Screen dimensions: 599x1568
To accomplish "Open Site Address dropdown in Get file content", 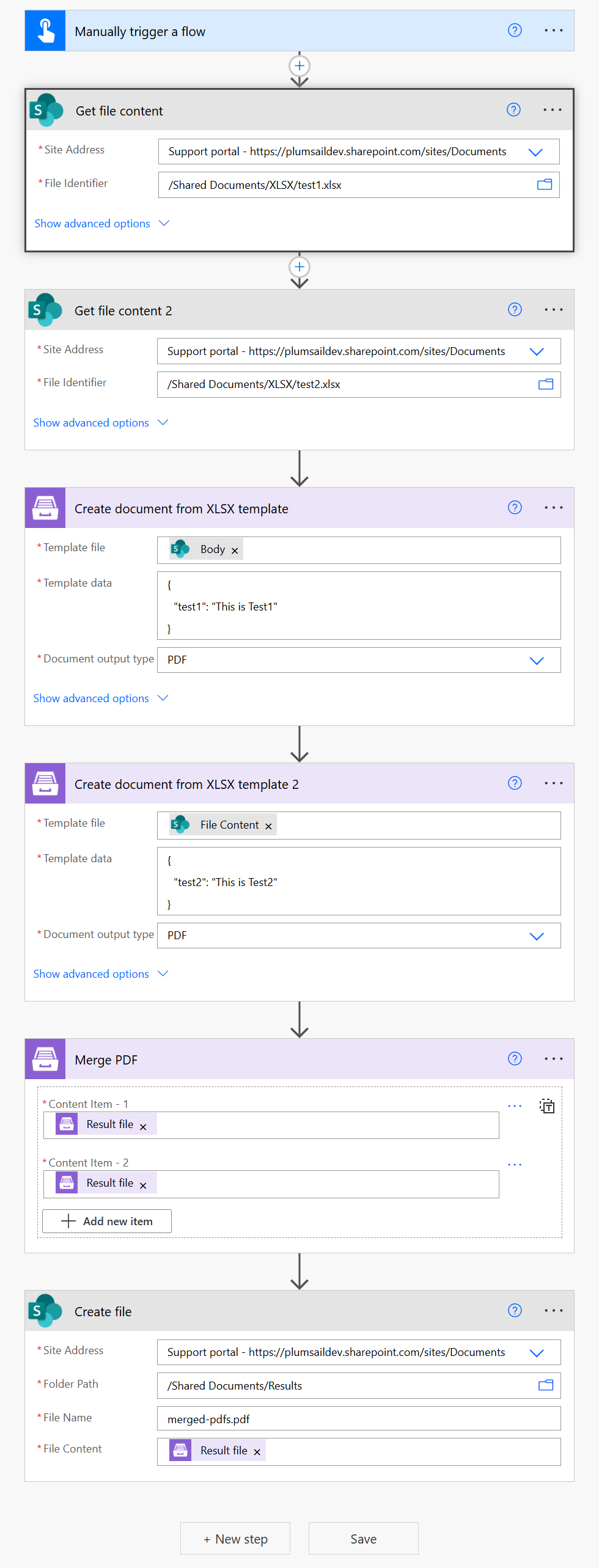I will coord(535,152).
